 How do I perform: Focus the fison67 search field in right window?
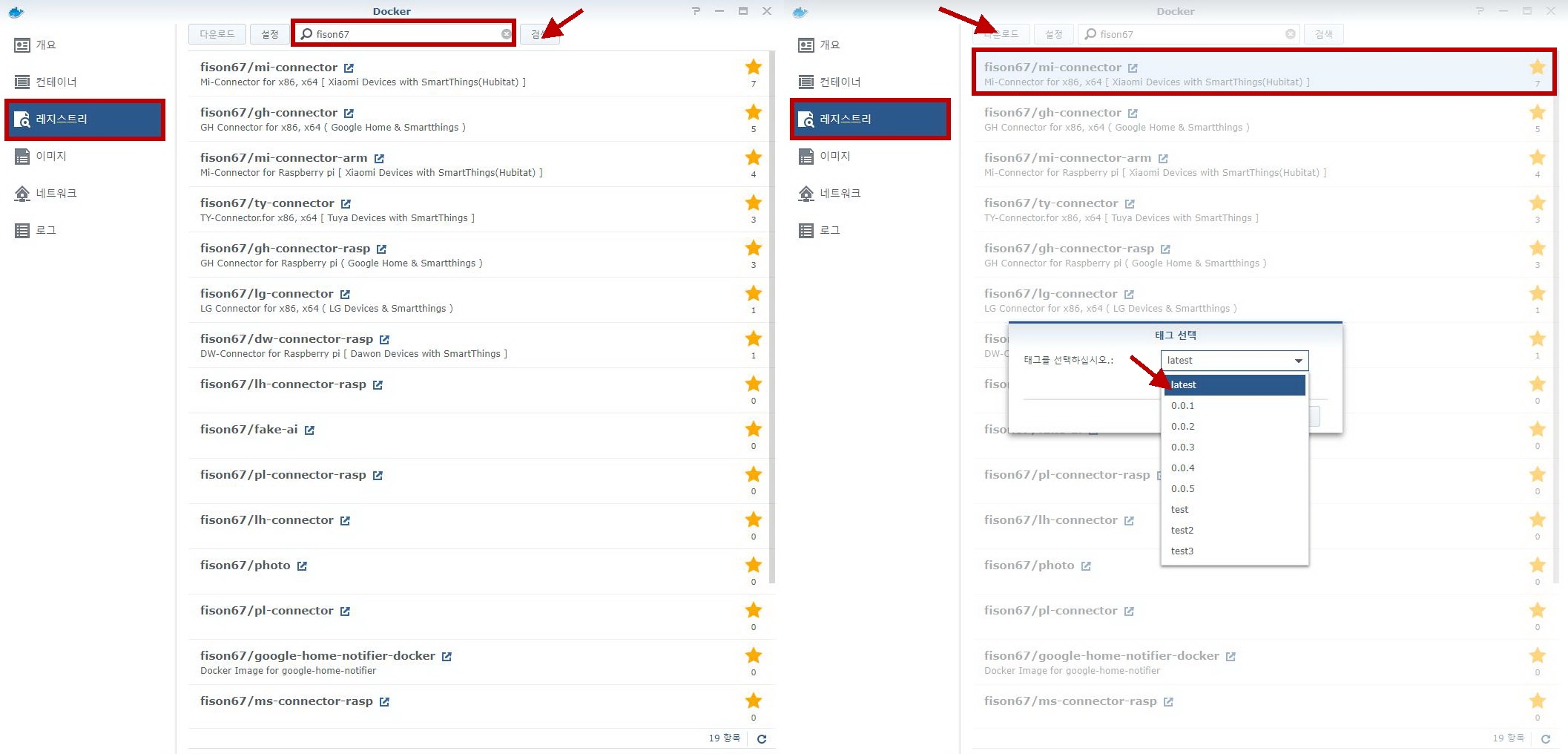coord(1189,34)
